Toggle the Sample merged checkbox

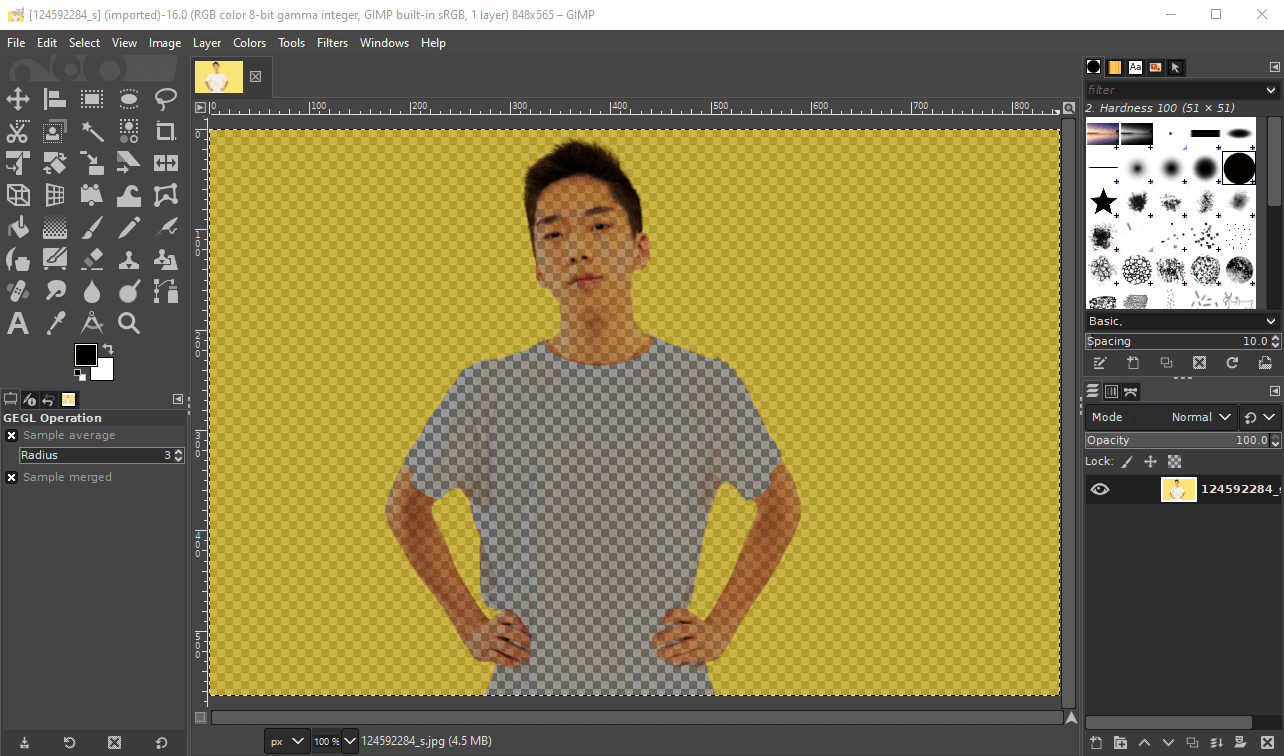[12, 477]
